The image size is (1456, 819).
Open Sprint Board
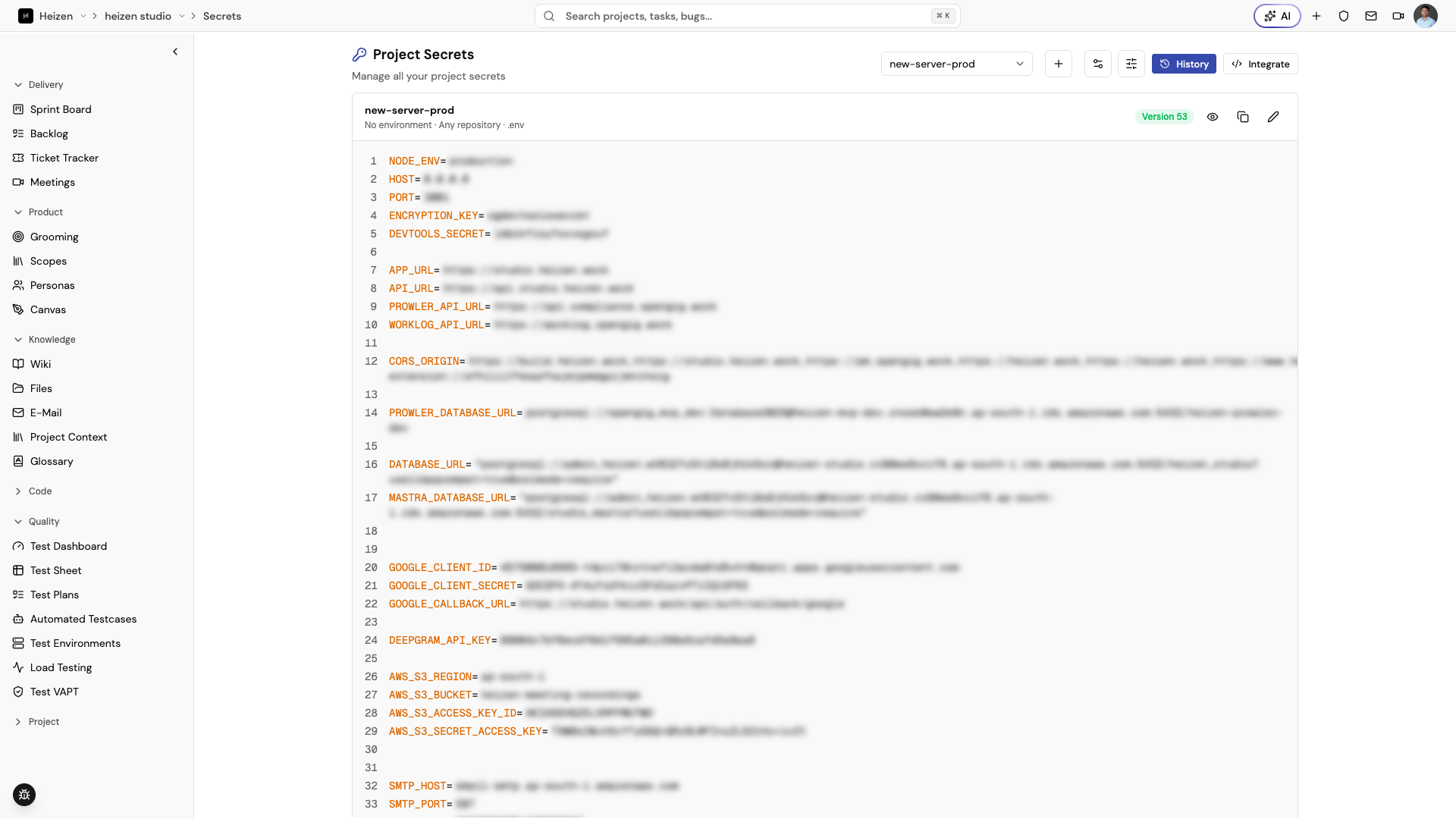point(61,109)
